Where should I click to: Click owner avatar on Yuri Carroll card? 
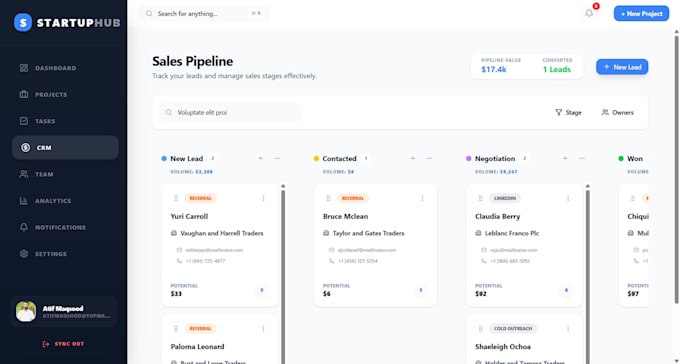pos(262,290)
